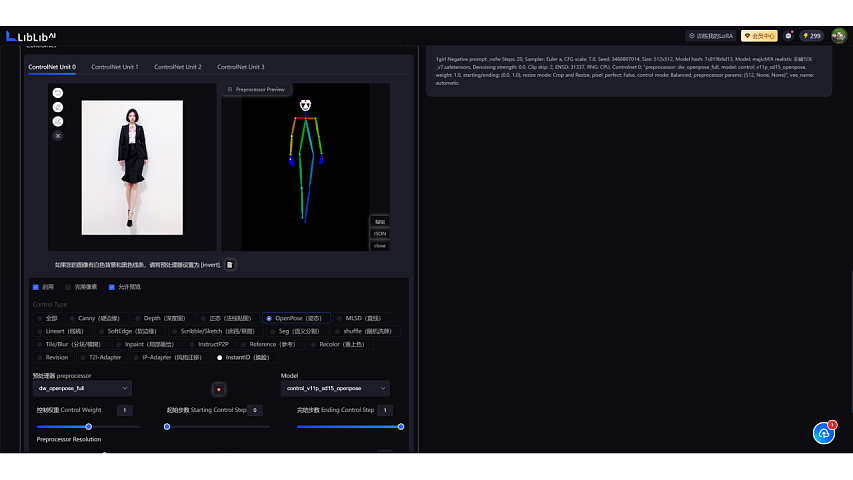Image resolution: width=853 pixels, height=480 pixels.
Task: Select the Tile/Blur control type
Action: (71, 344)
